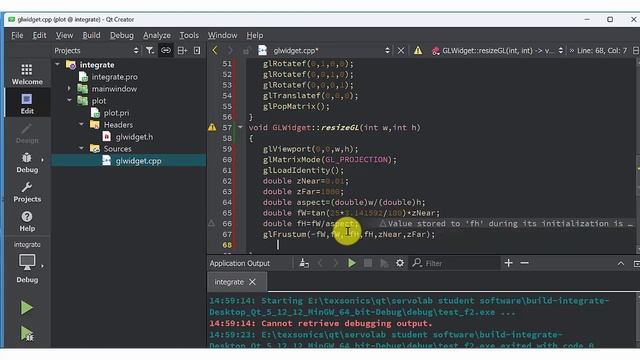Screen dimensions: 640x360
Task: Open the Analyze menu
Action: [157, 35]
